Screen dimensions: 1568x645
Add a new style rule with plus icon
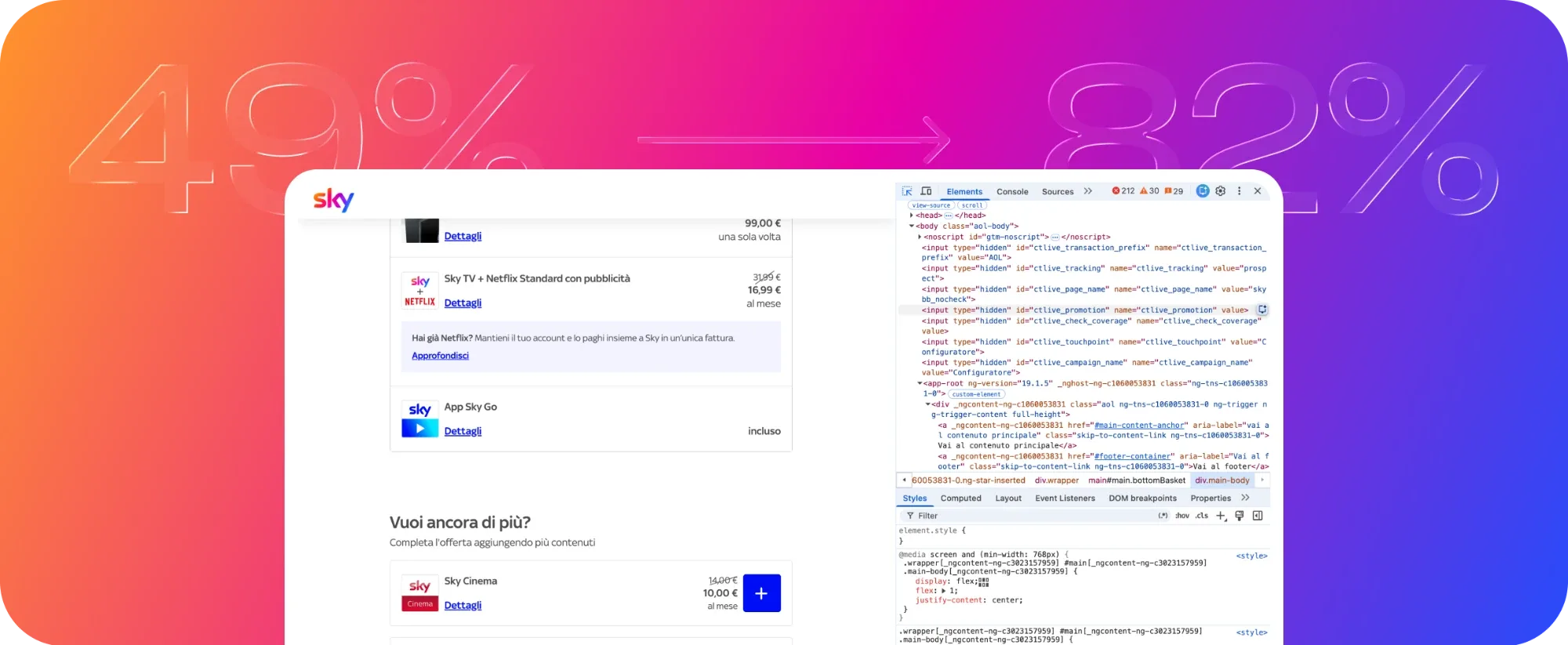click(x=1221, y=516)
